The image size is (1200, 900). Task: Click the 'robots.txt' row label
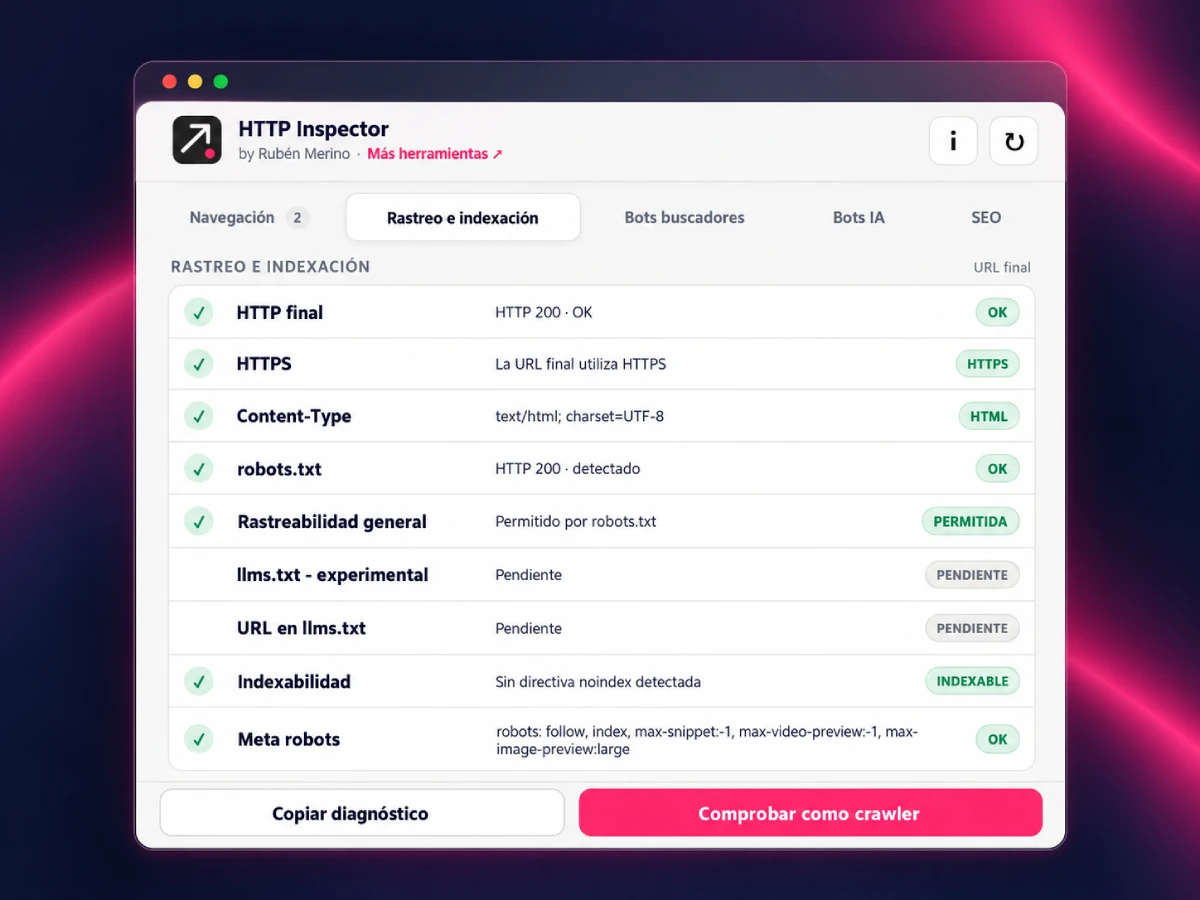279,469
